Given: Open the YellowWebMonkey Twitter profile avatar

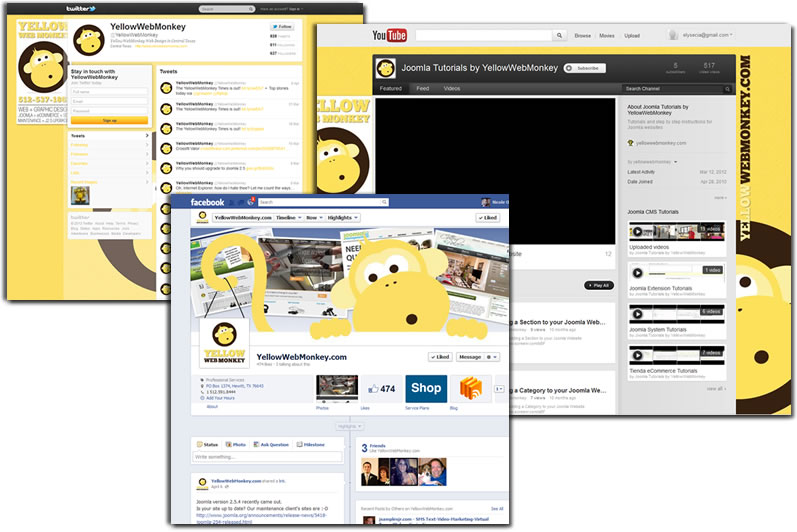Looking at the screenshot, I should (x=89, y=40).
